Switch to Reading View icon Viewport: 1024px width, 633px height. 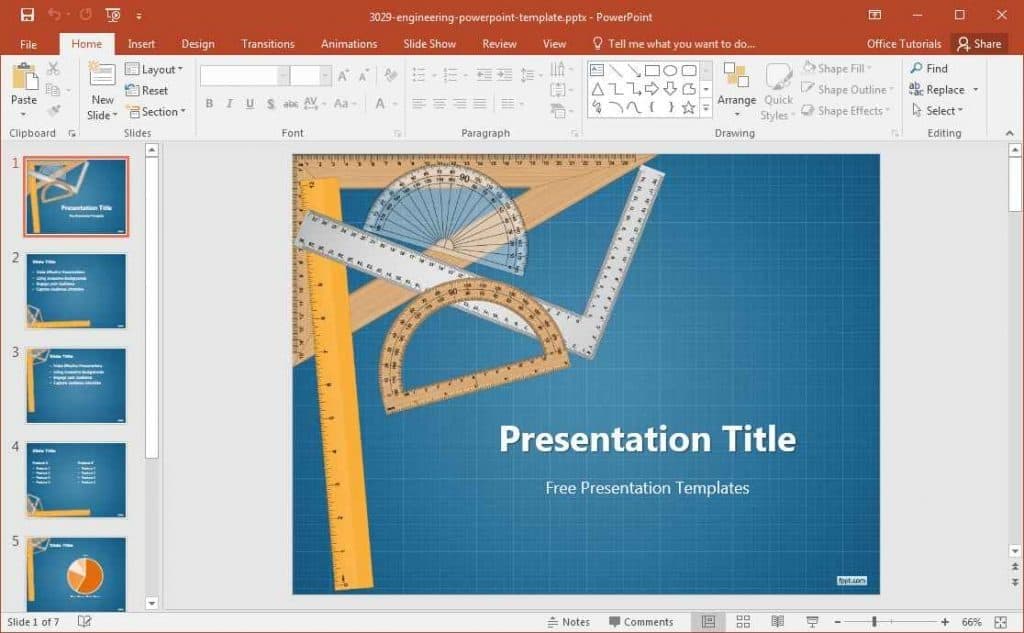pyautogui.click(x=777, y=622)
